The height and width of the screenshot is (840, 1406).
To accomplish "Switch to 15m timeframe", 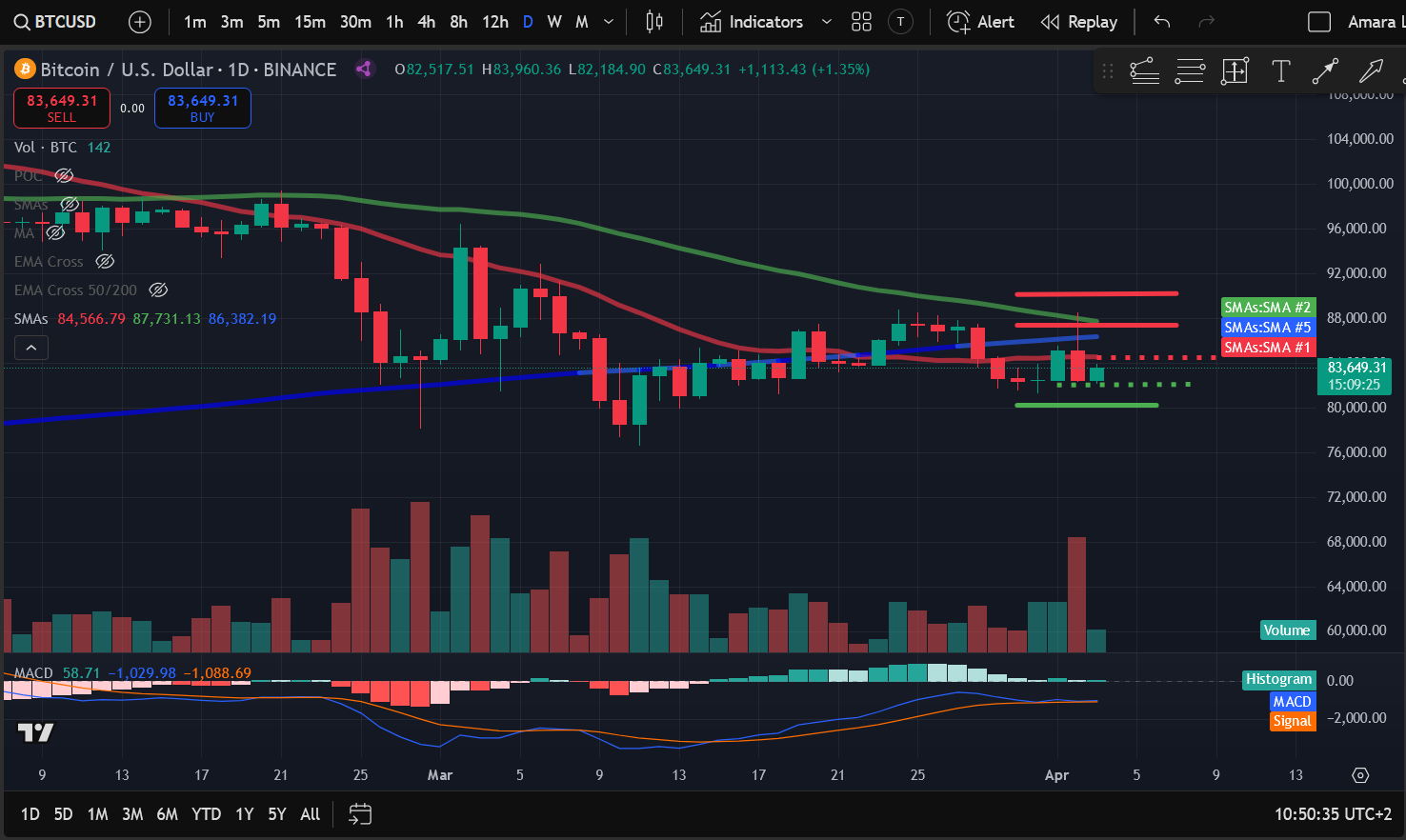I will 310,22.
